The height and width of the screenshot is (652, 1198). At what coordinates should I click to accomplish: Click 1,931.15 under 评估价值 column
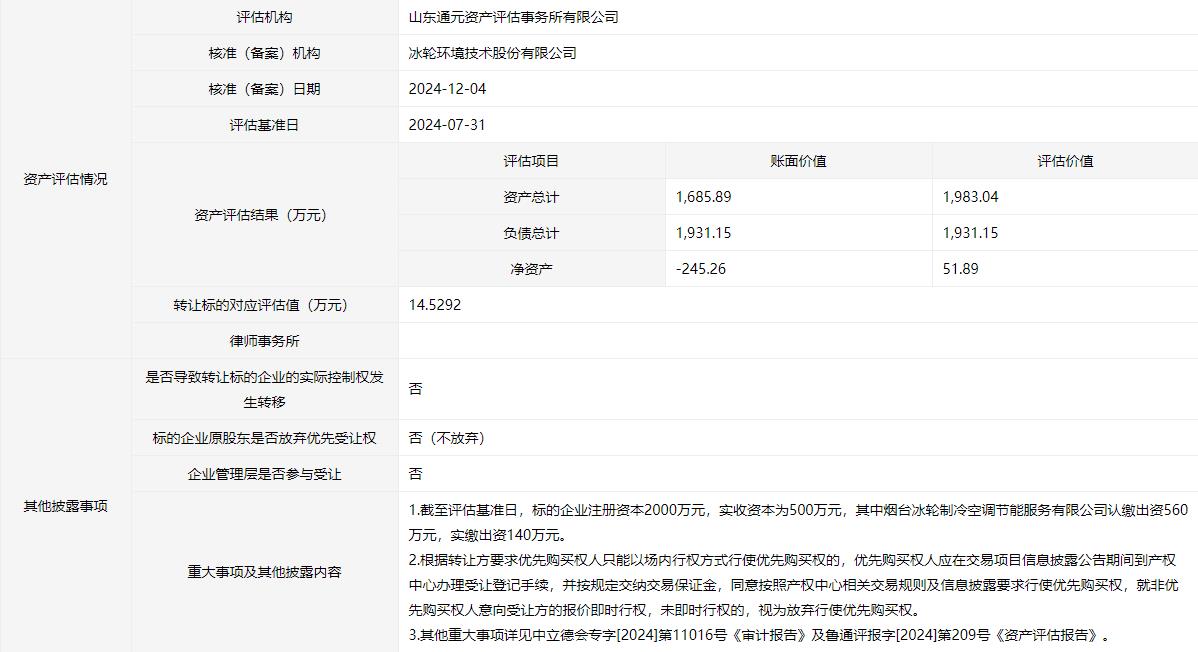point(970,232)
